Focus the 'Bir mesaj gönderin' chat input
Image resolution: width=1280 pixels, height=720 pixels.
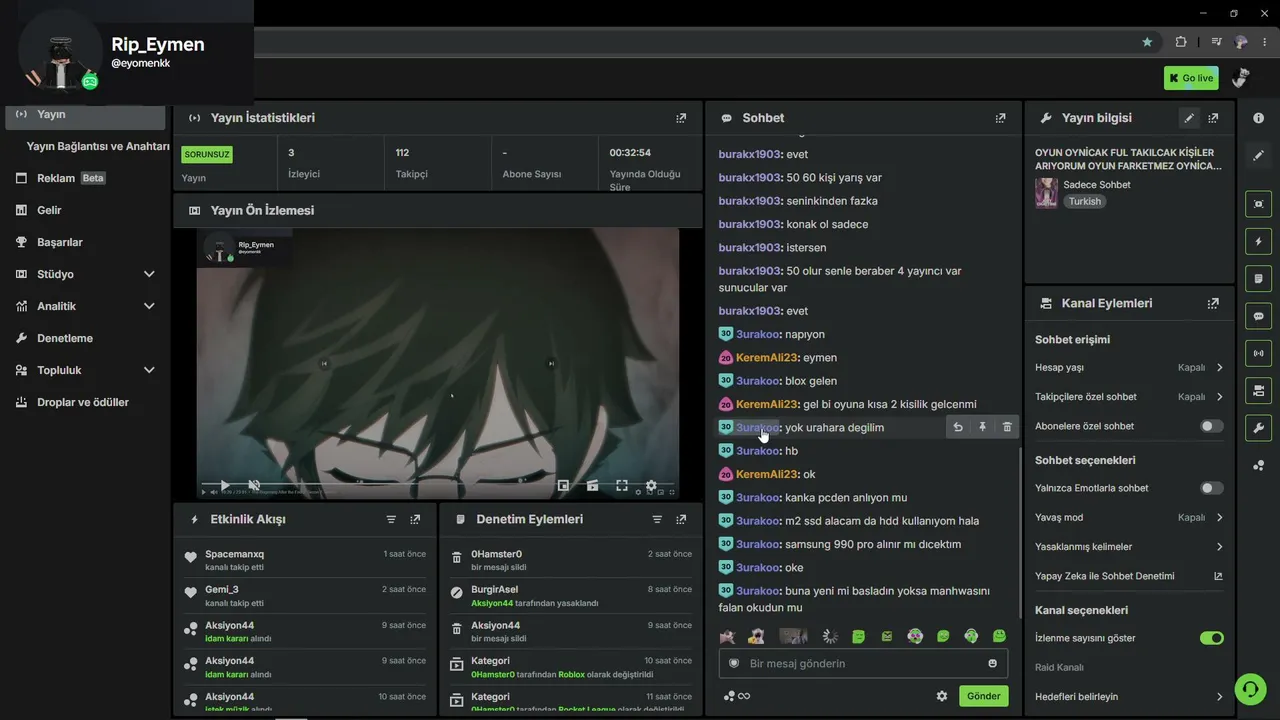[863, 663]
